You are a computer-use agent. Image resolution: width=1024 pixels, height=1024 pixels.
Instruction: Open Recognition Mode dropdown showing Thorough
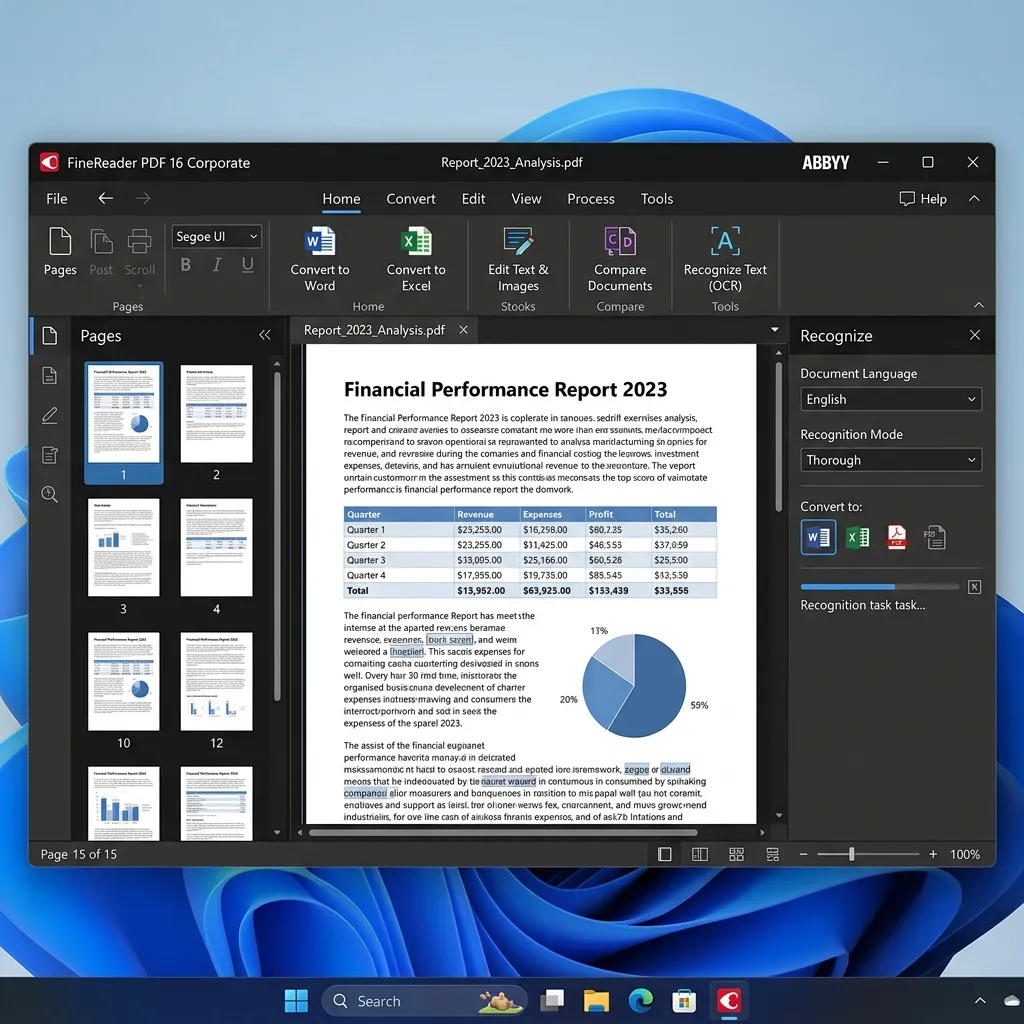[891, 460]
